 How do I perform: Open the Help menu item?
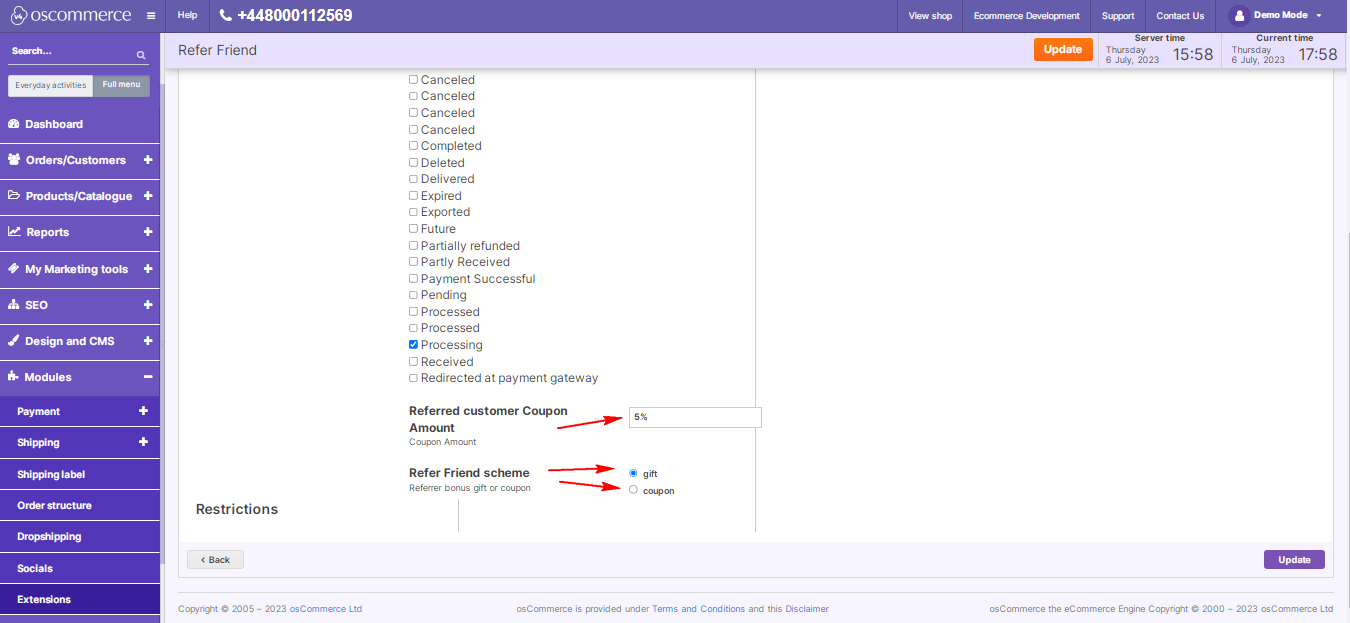[187, 16]
